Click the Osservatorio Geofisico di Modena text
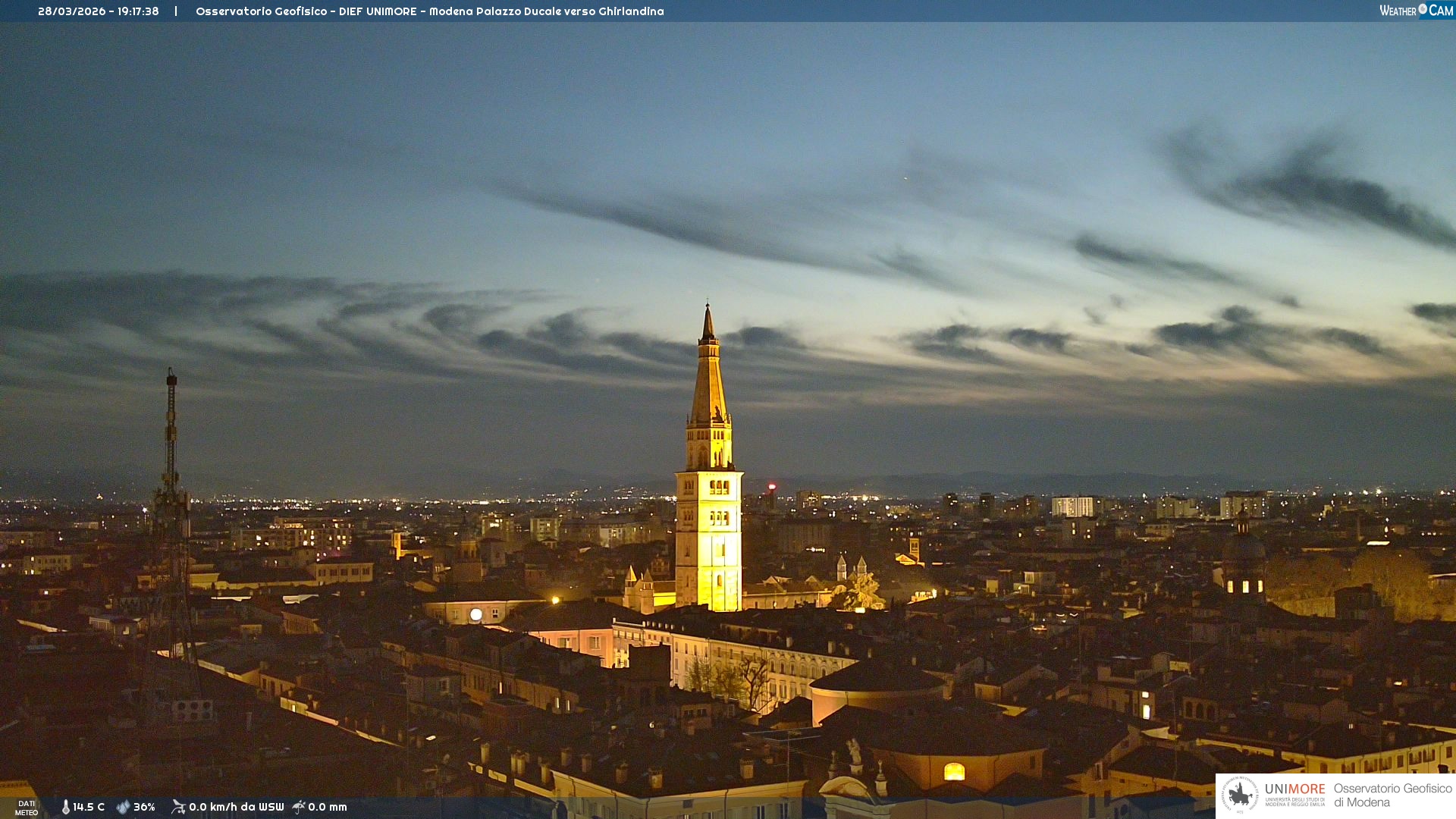Screen dimensions: 1456x819 1392,795
